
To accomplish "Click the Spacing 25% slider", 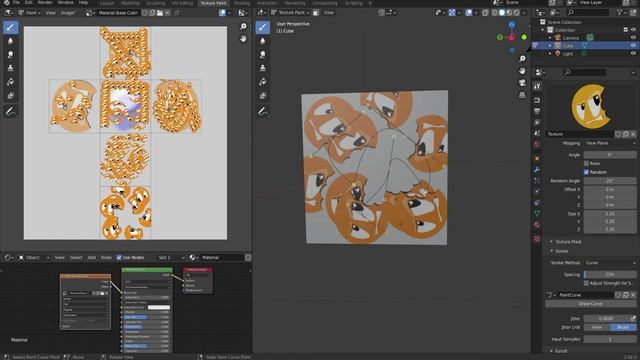I will [x=610, y=275].
